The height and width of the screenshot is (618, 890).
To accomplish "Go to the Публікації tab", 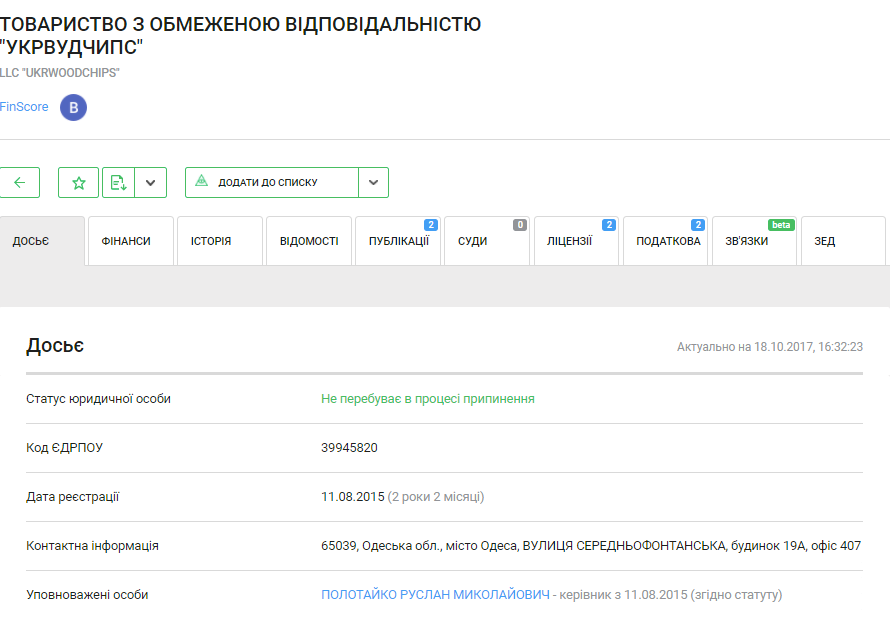I will (x=398, y=241).
